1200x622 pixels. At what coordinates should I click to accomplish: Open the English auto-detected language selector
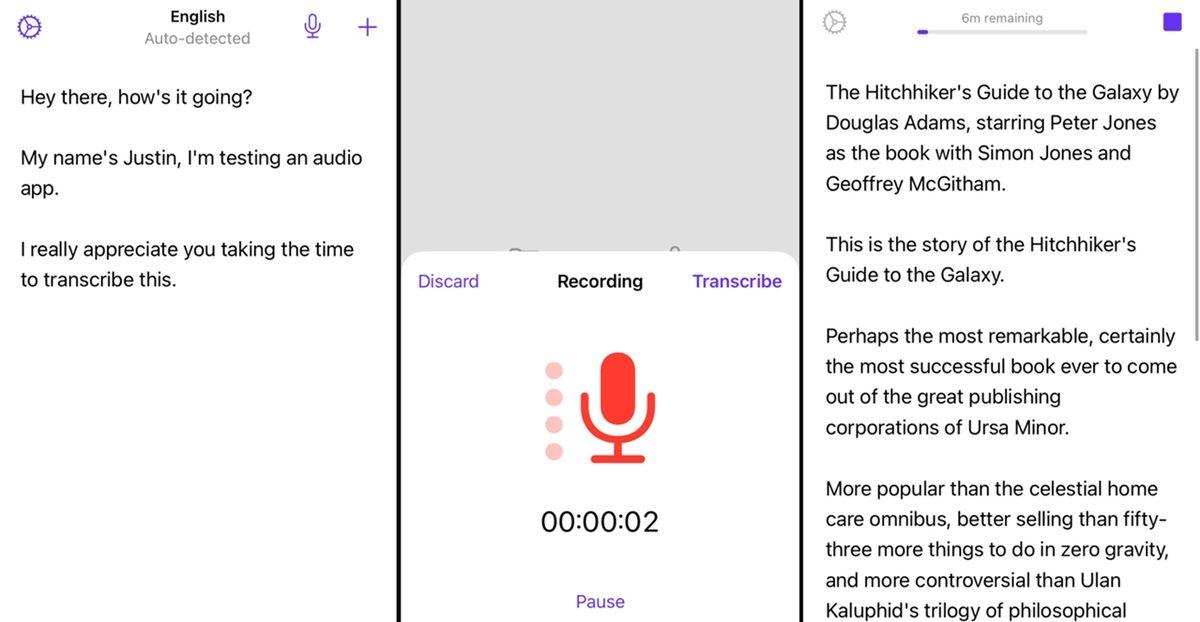(197, 27)
